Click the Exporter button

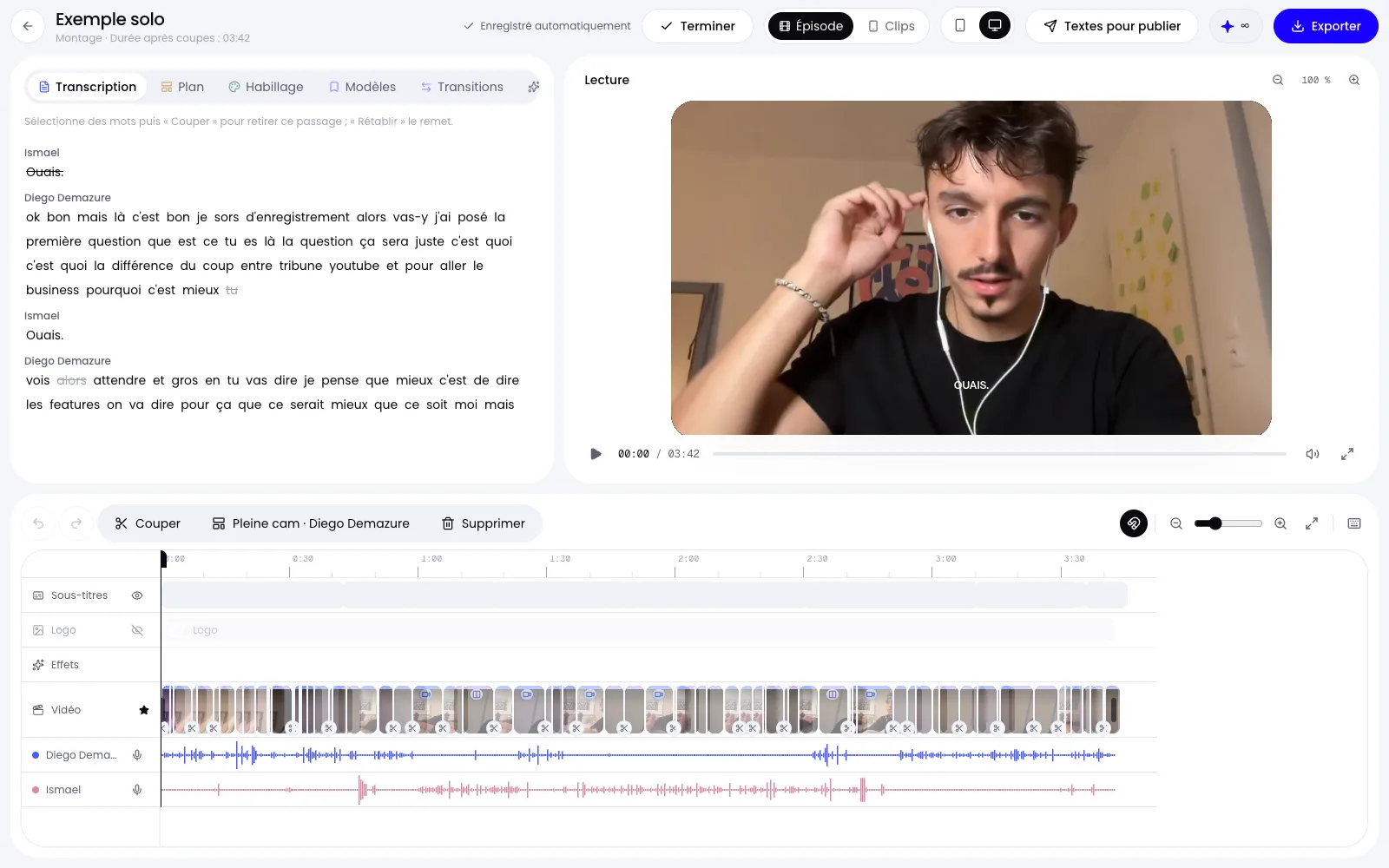[1326, 26]
